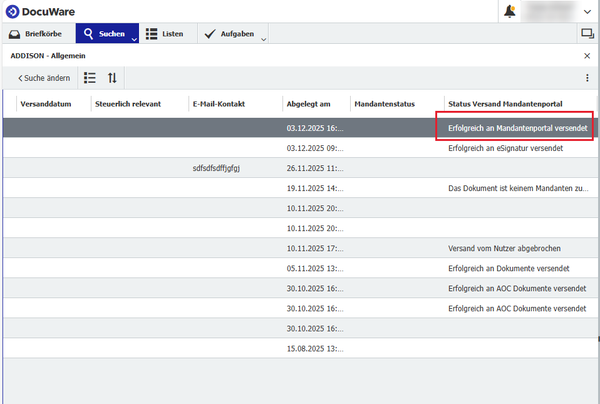Click the window layout icon in the tab bar

tap(587, 34)
